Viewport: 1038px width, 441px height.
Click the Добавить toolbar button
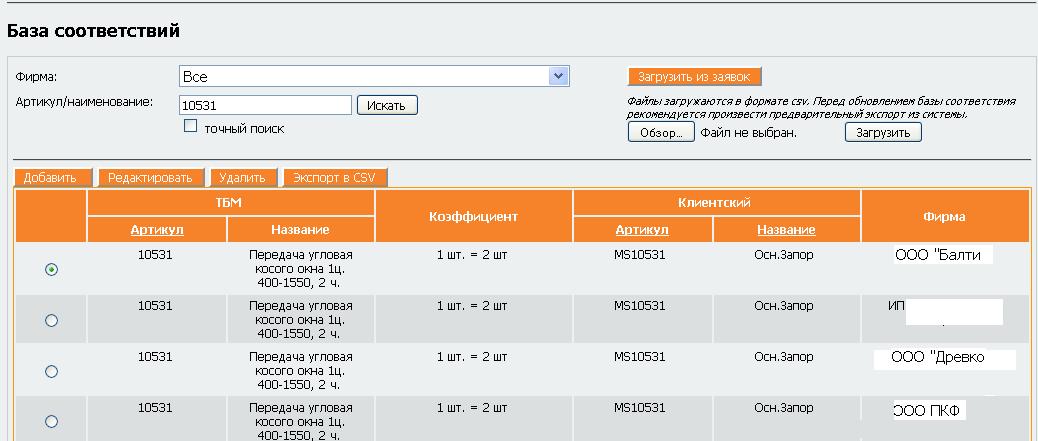pos(51,178)
